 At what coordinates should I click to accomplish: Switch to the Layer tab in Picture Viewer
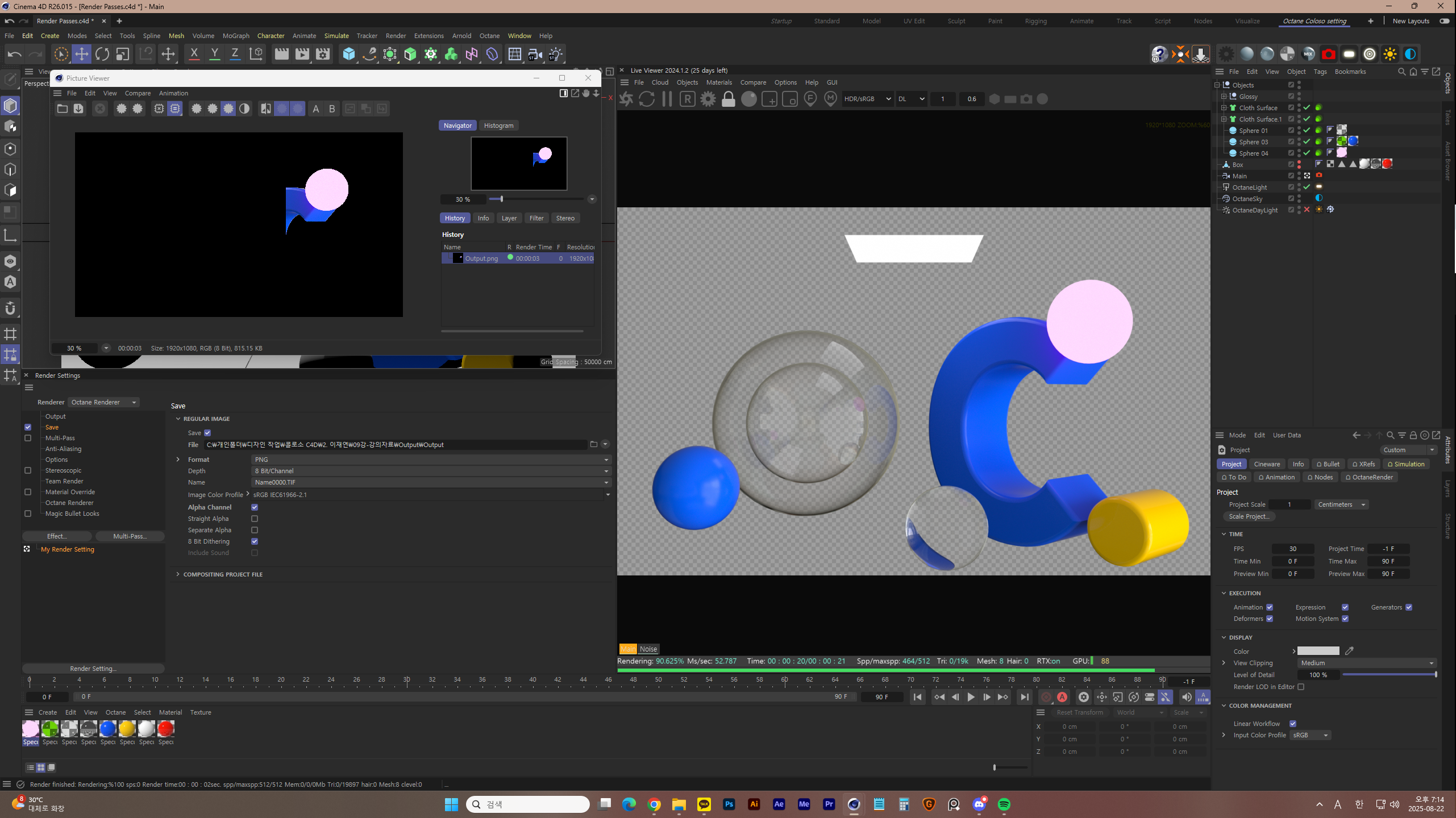(509, 218)
